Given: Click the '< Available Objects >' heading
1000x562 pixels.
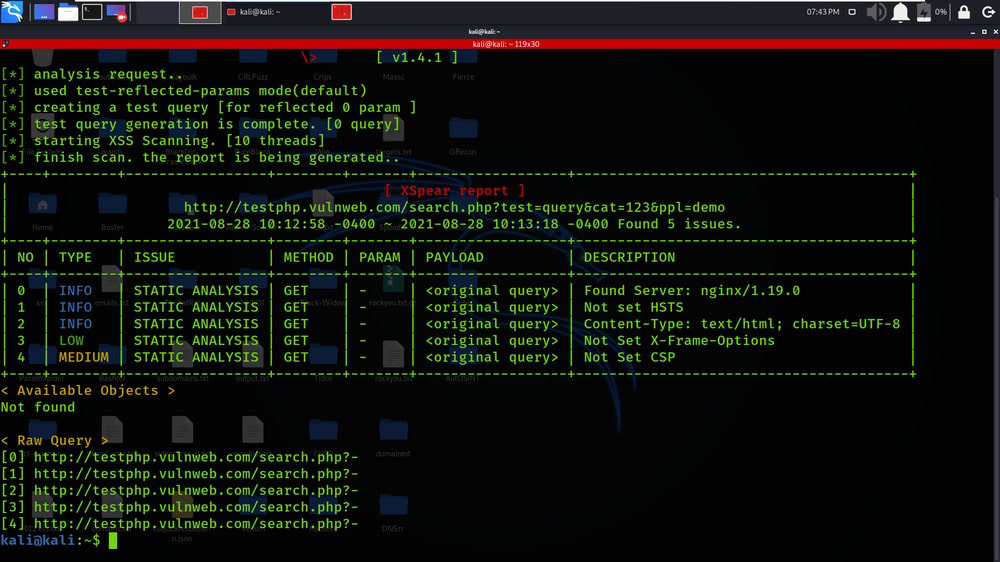Looking at the screenshot, I should tap(88, 390).
